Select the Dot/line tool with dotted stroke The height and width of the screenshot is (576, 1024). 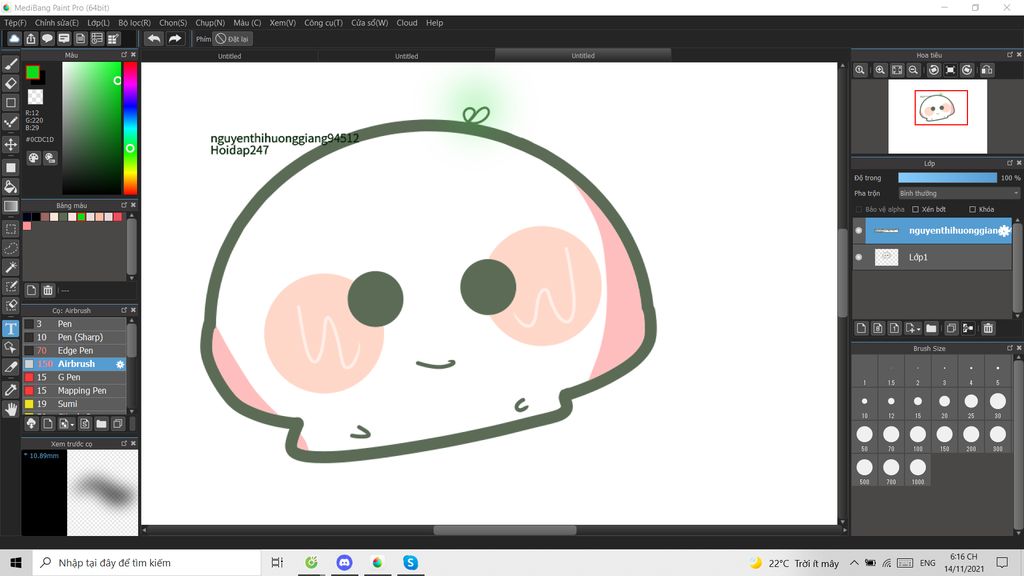(11, 122)
